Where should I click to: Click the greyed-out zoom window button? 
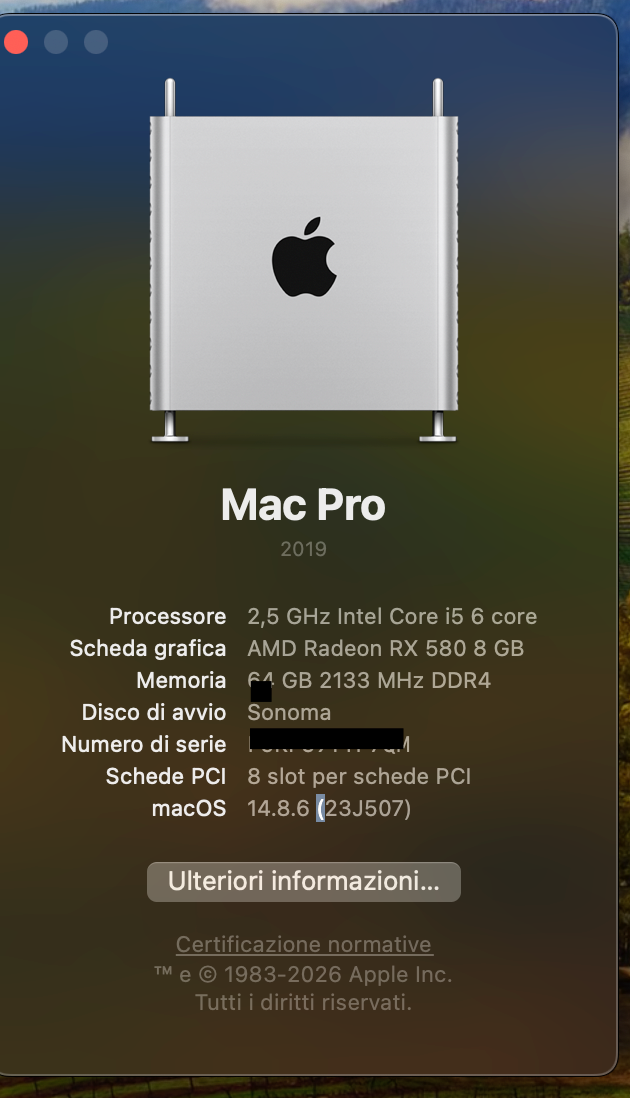95,42
